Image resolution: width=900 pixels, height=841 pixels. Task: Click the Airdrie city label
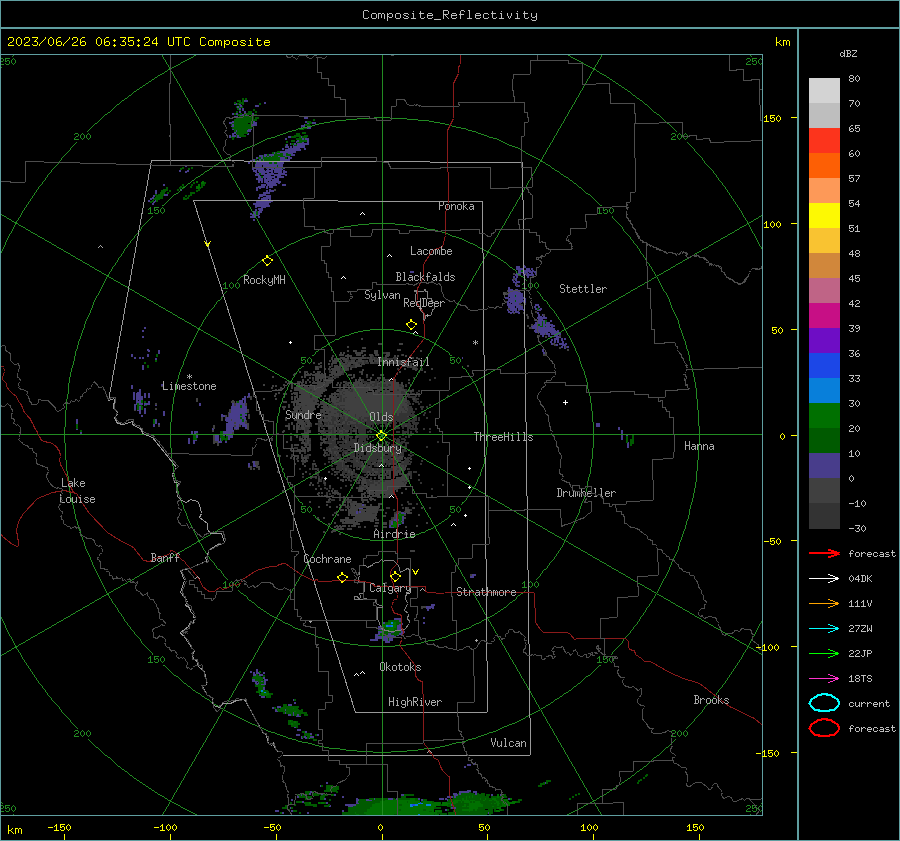pos(394,534)
